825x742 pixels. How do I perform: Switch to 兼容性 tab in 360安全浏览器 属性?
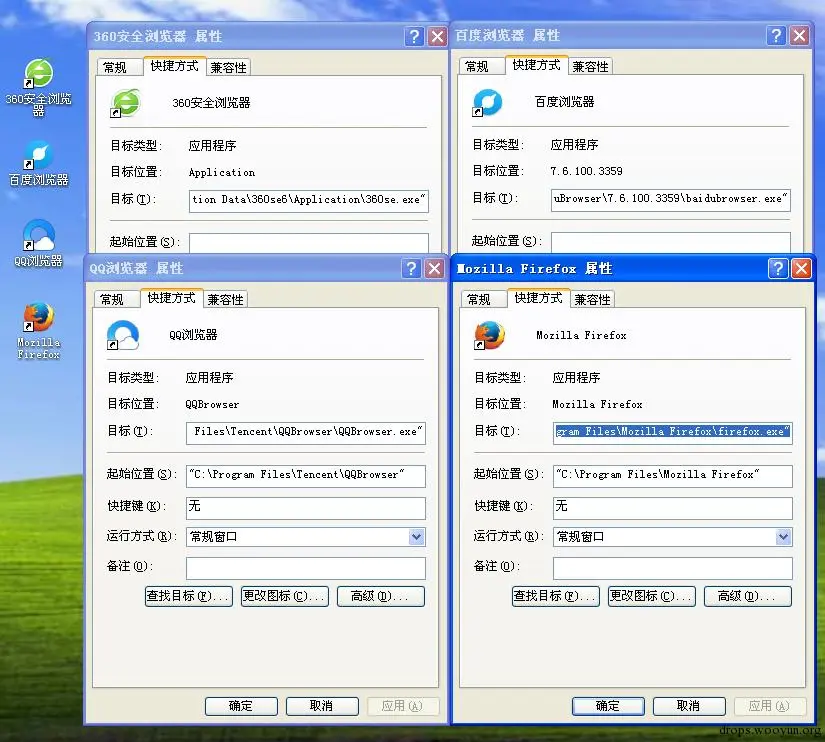pyautogui.click(x=228, y=67)
